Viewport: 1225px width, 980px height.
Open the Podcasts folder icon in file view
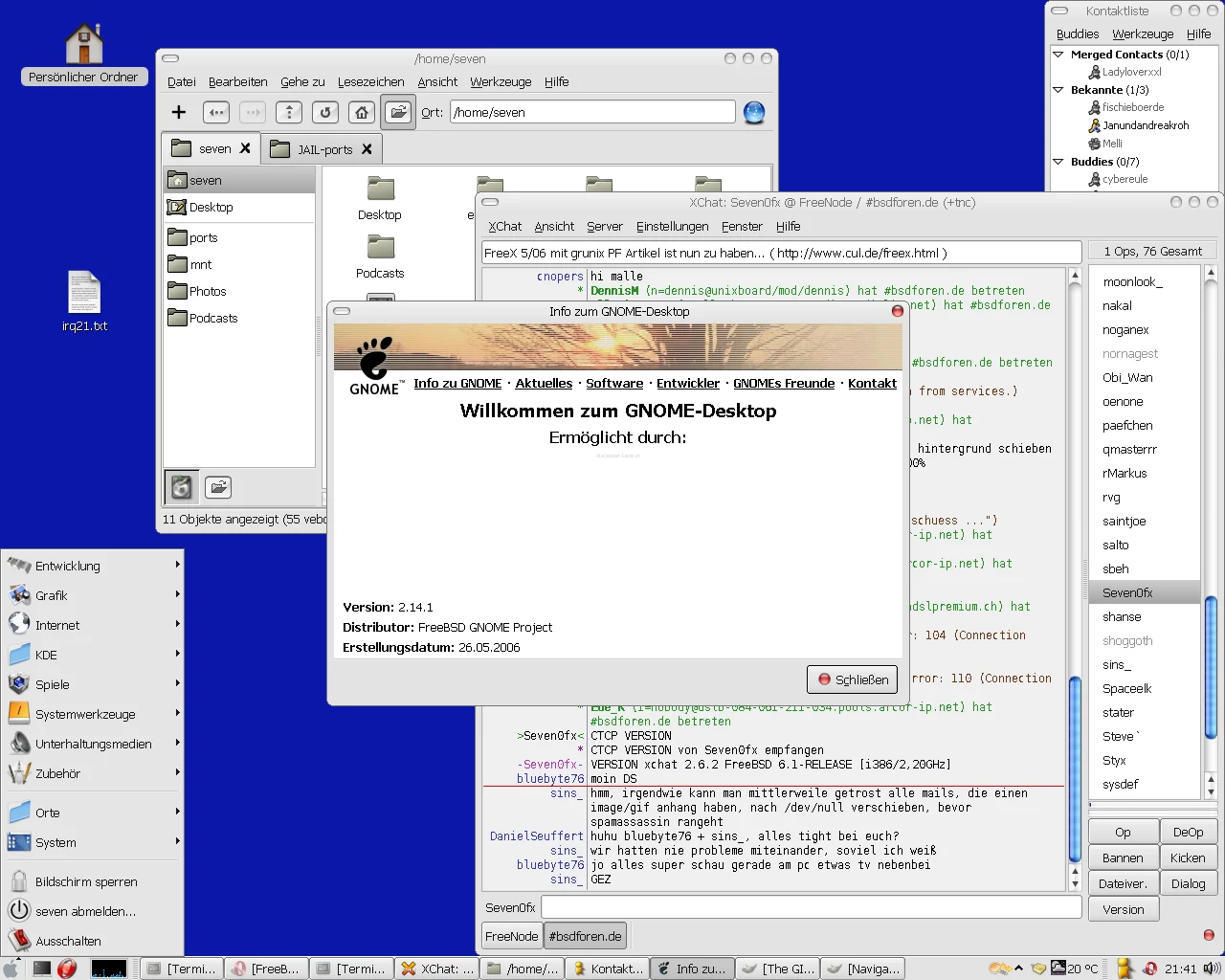tap(380, 257)
